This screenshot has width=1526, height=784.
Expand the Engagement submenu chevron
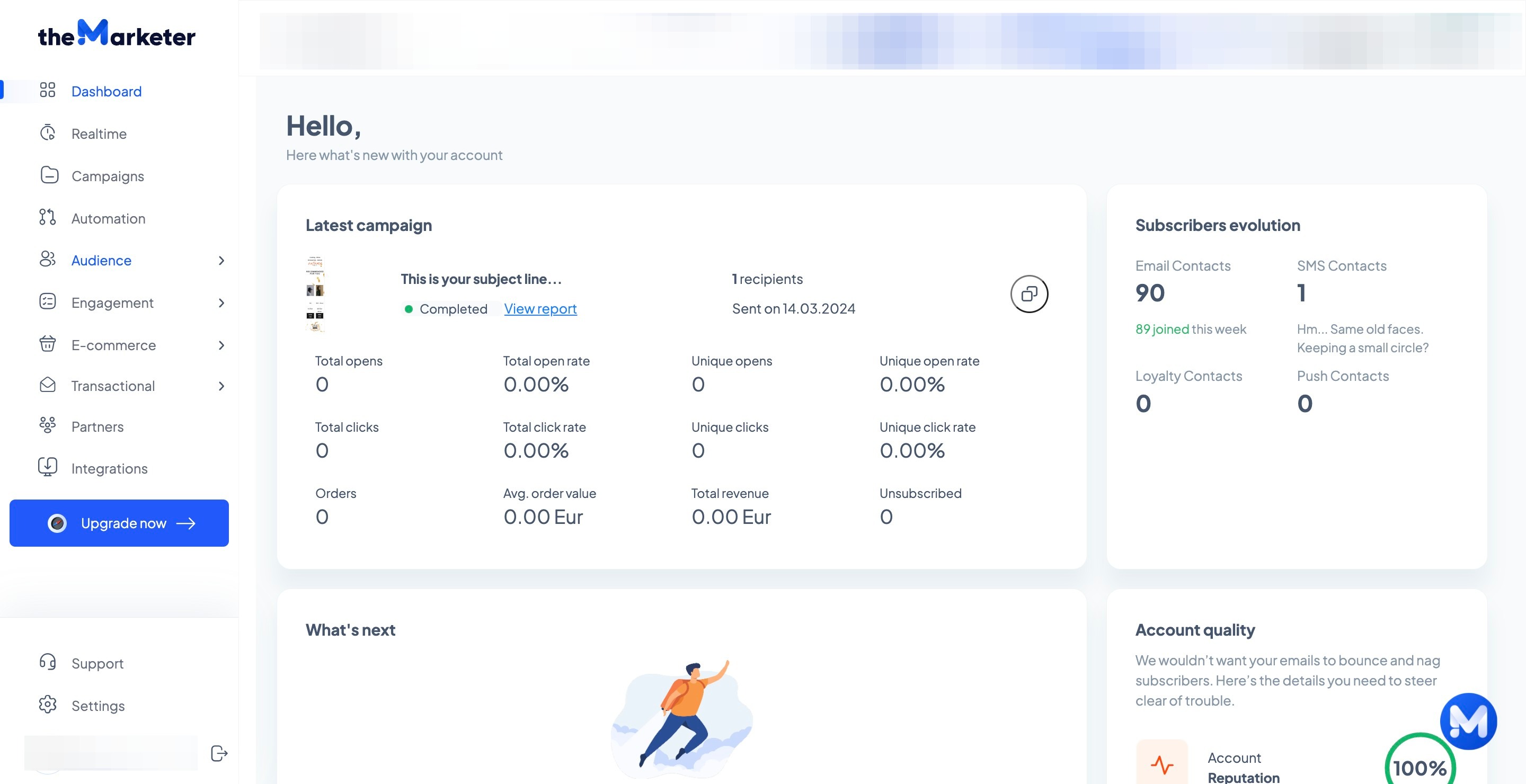221,302
